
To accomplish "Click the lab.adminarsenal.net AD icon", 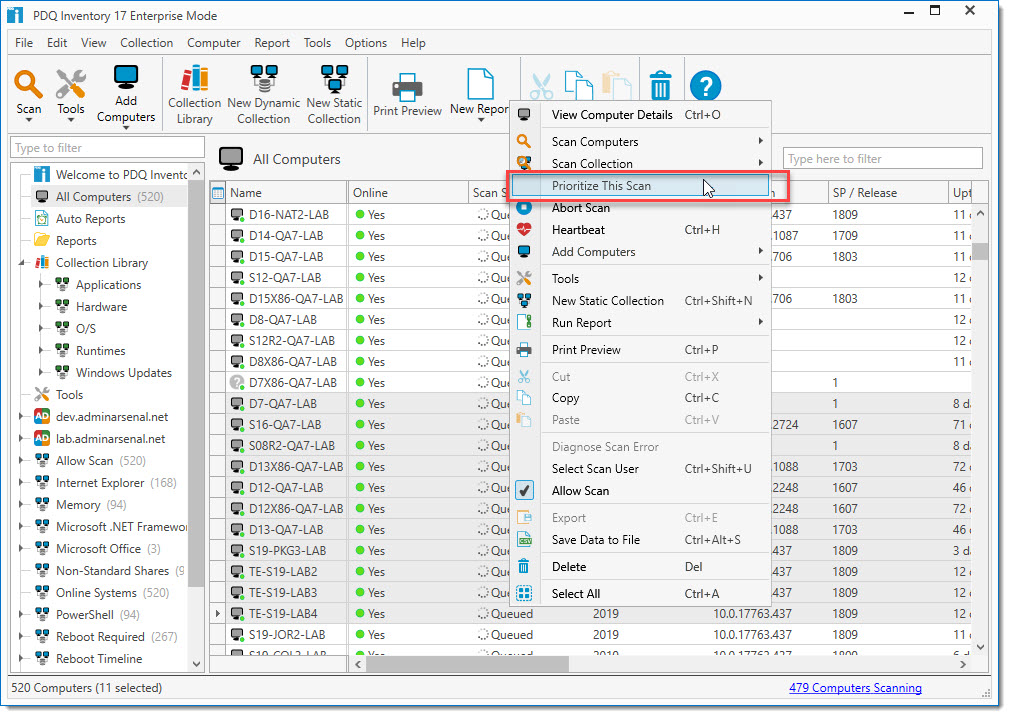I will coord(42,439).
